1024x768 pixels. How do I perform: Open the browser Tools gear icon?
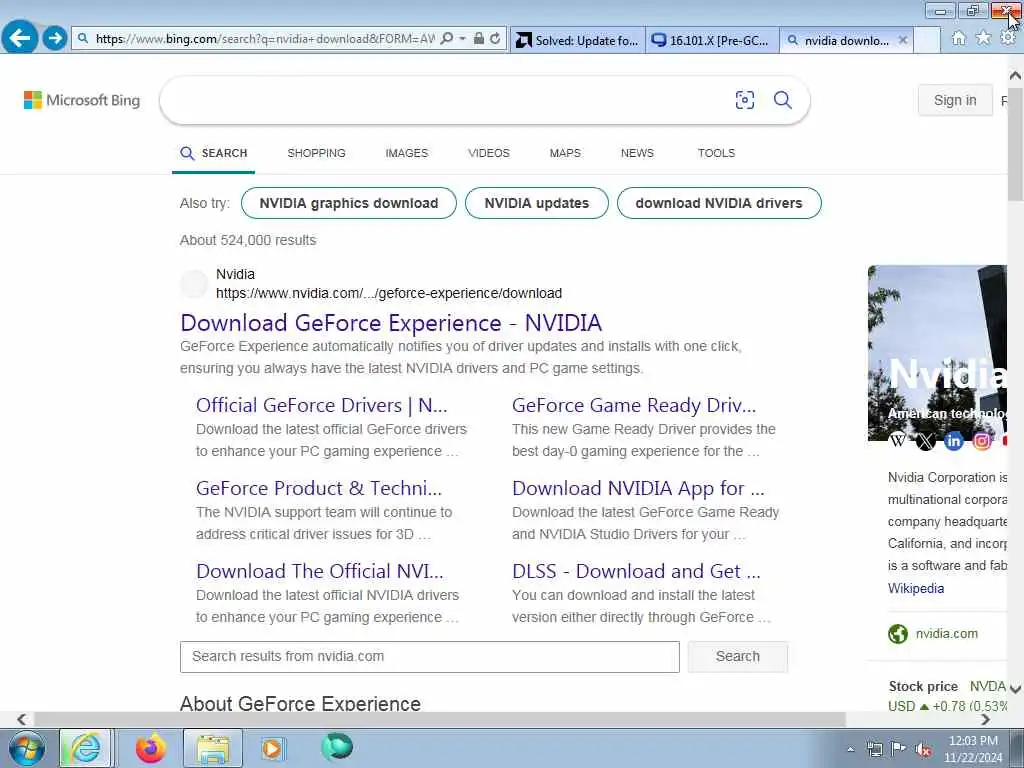pyautogui.click(x=1008, y=38)
